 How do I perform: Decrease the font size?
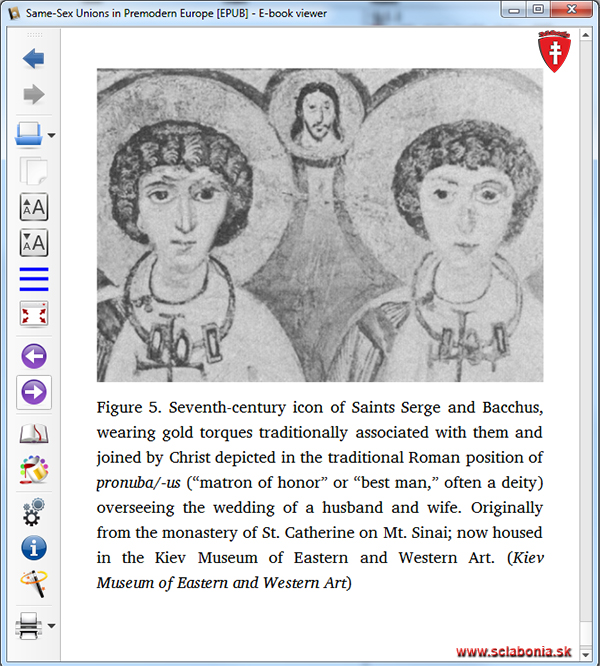coord(34,243)
